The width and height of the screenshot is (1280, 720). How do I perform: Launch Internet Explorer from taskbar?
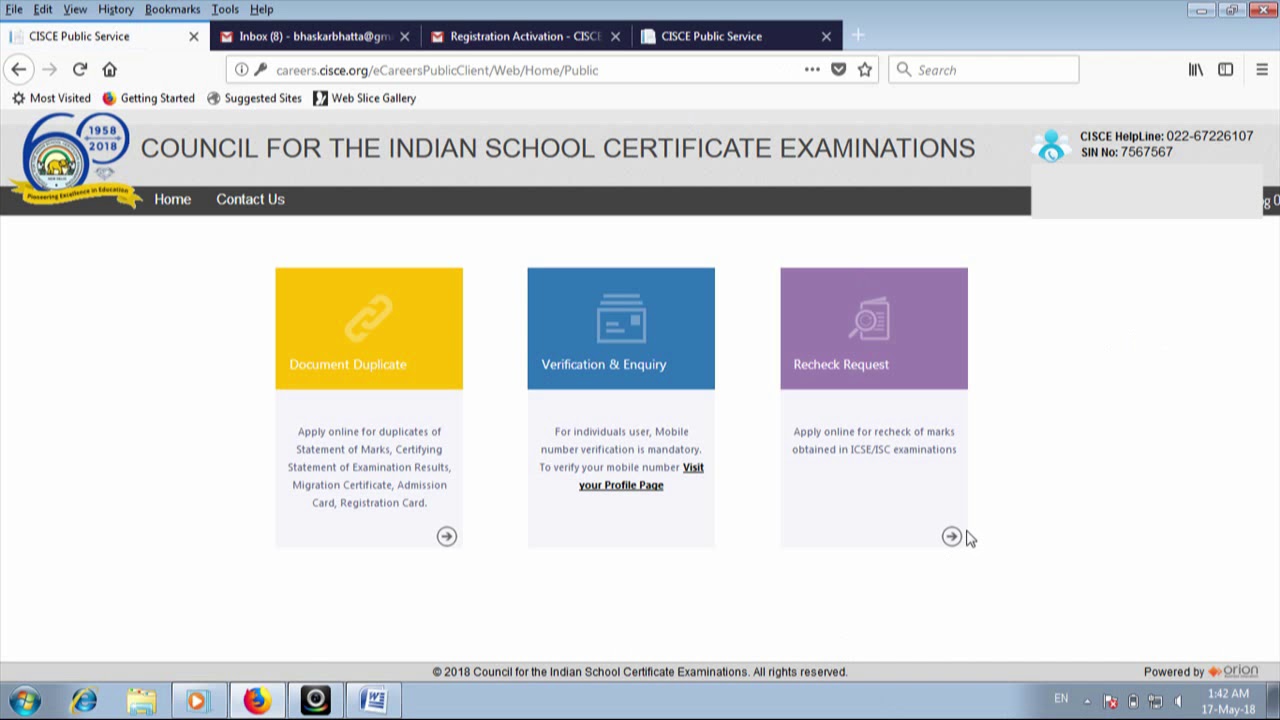point(84,701)
